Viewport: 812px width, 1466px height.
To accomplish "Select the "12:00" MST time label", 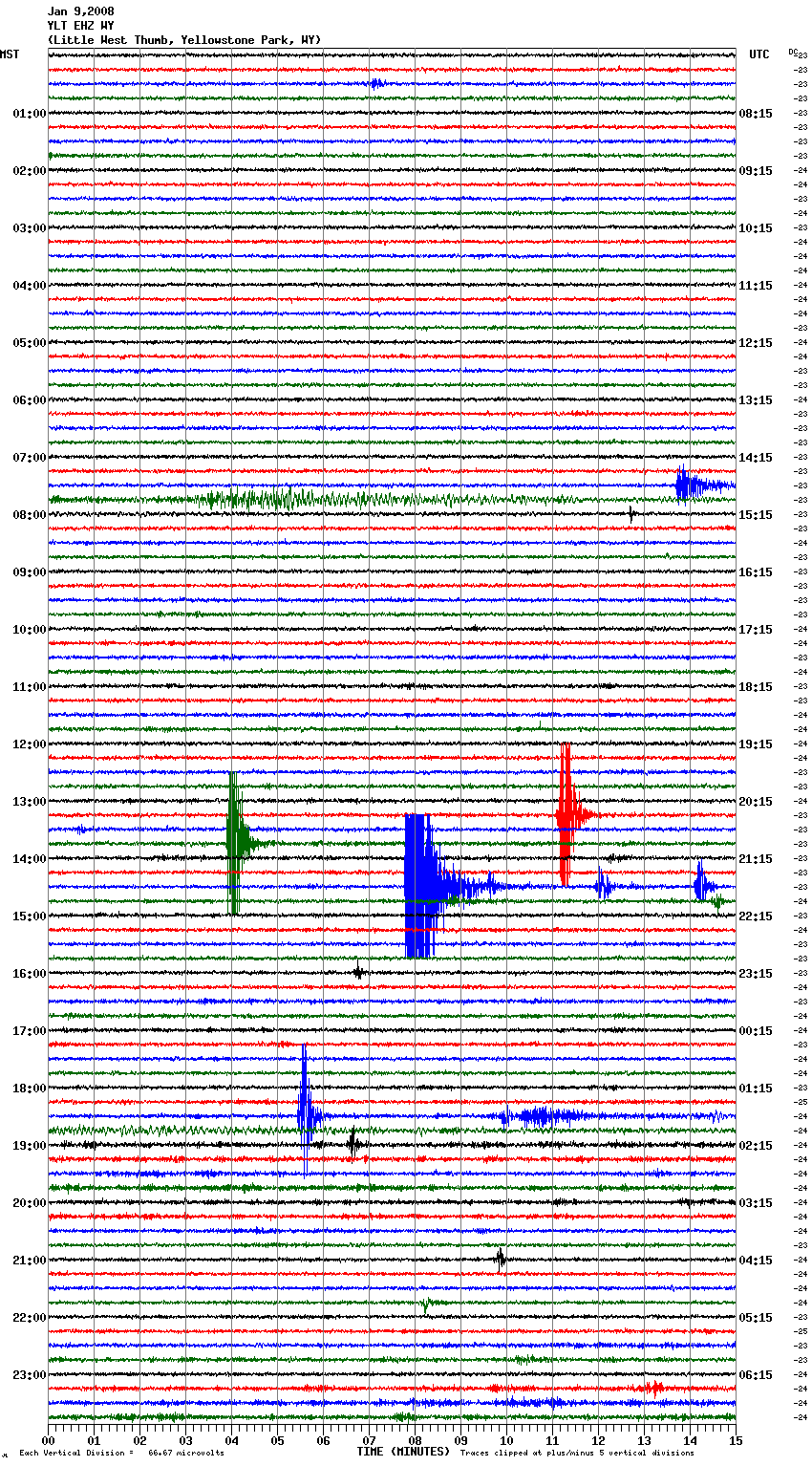I will (x=29, y=744).
